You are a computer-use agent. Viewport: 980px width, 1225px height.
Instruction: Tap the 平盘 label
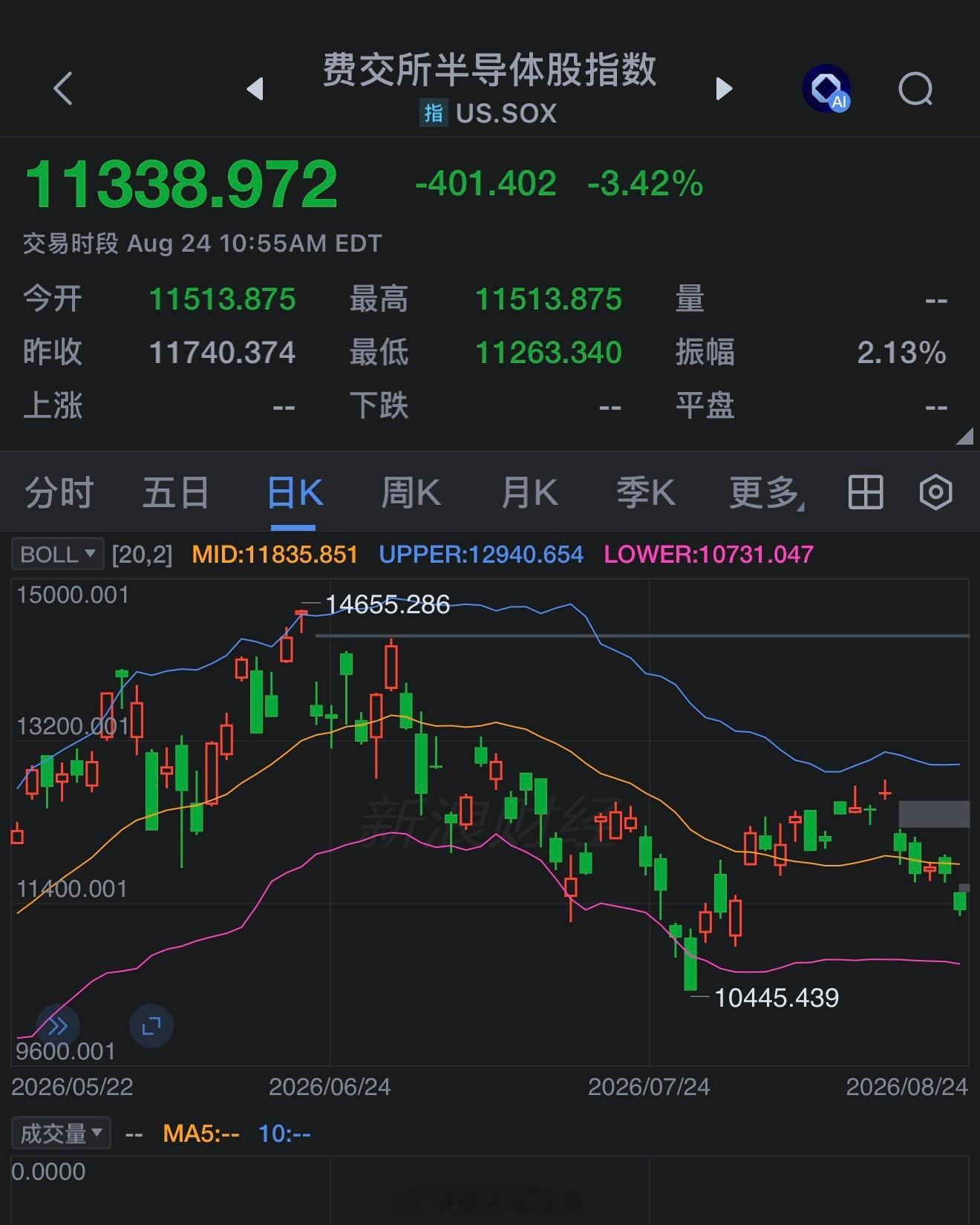(x=705, y=406)
